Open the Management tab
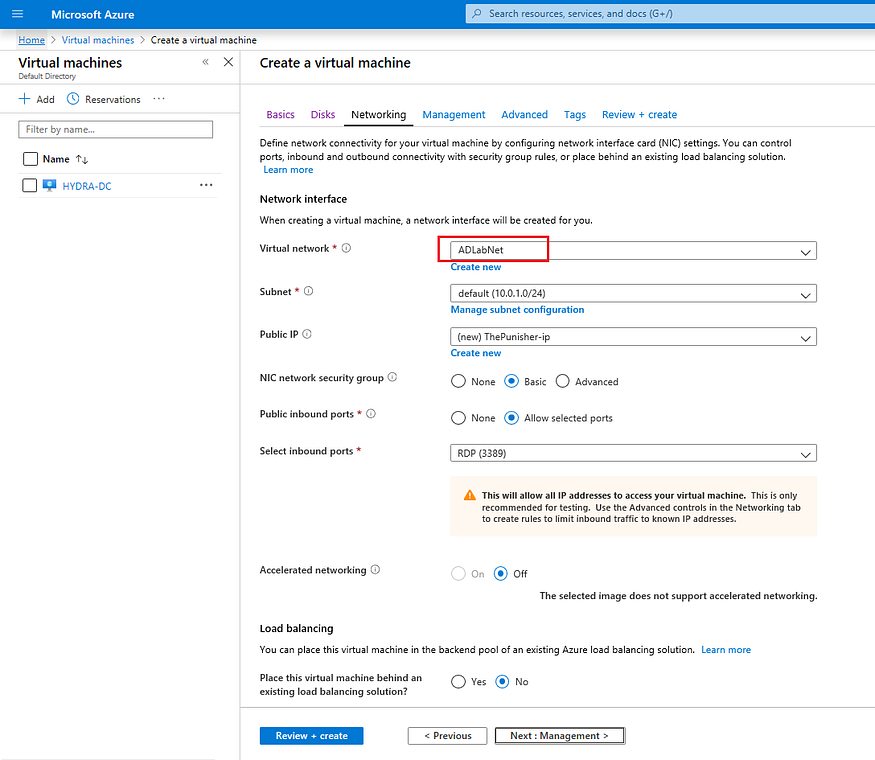The height and width of the screenshot is (760, 875). coord(454,114)
